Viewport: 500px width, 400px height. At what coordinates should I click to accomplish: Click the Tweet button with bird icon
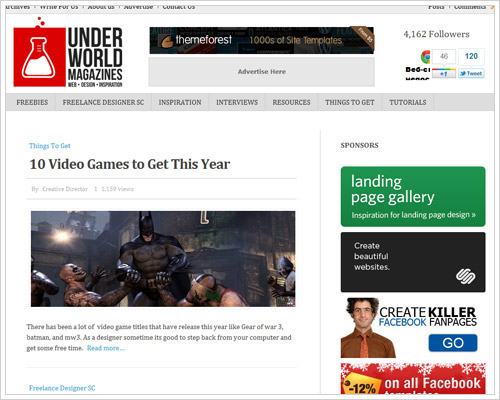[x=471, y=74]
